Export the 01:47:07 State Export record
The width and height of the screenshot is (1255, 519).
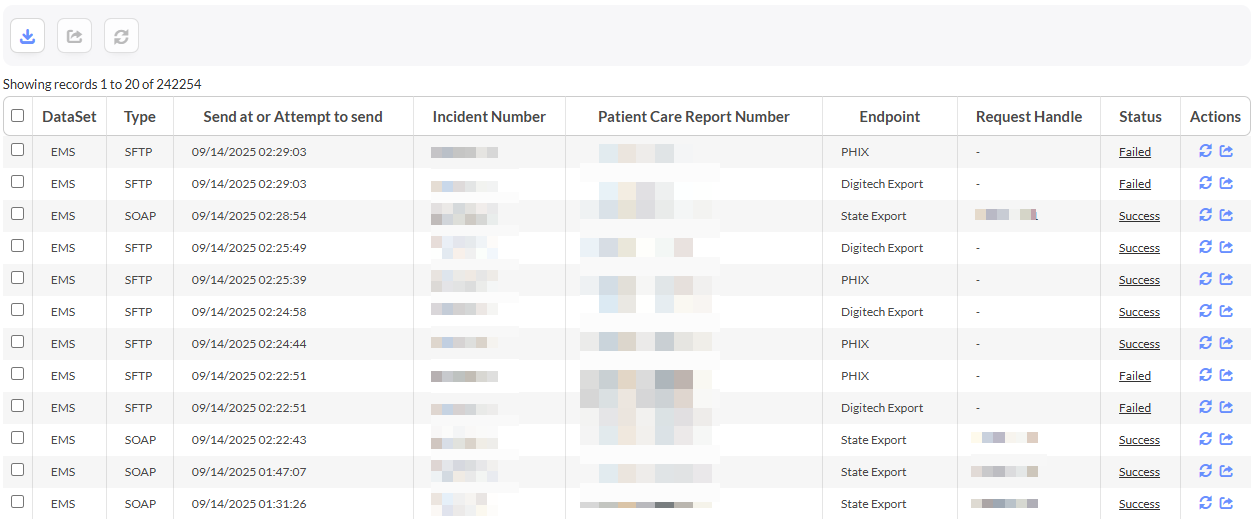tap(1226, 471)
